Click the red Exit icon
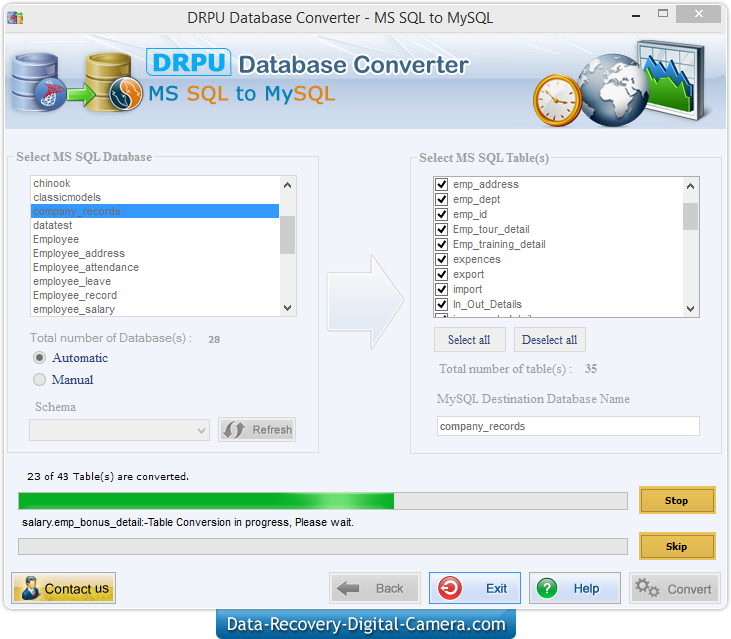Viewport: 731px width, 639px height. pyautogui.click(x=450, y=588)
